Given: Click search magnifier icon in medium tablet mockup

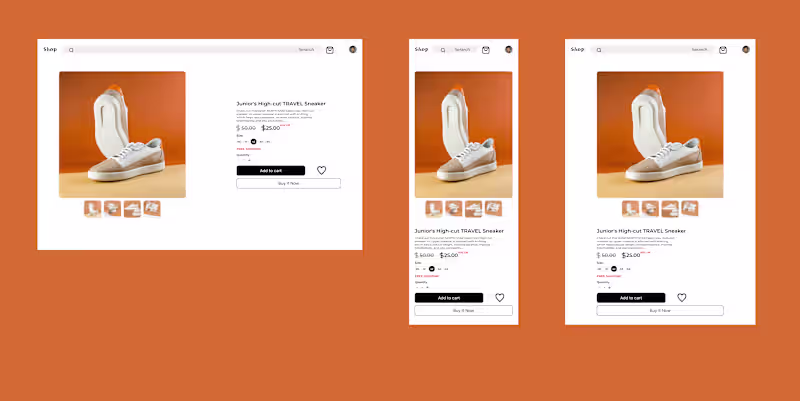Looking at the screenshot, I should pos(599,50).
